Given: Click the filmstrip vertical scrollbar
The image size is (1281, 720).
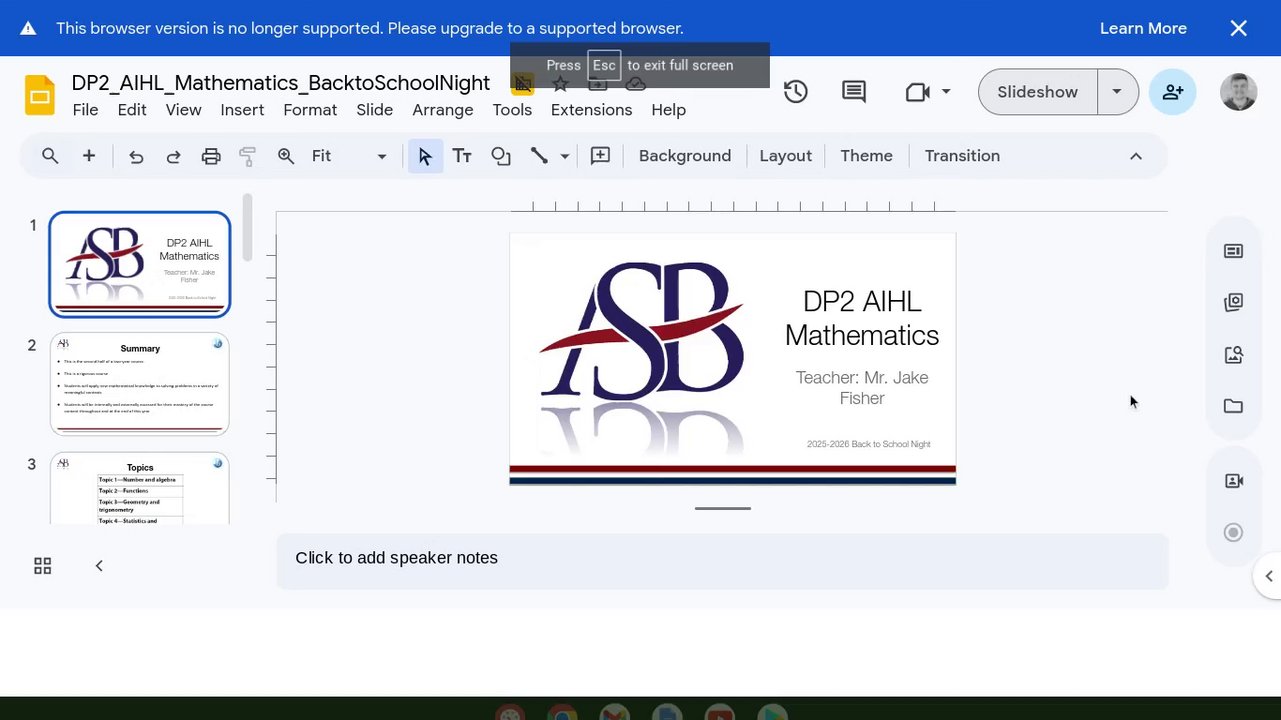Looking at the screenshot, I should (x=247, y=228).
